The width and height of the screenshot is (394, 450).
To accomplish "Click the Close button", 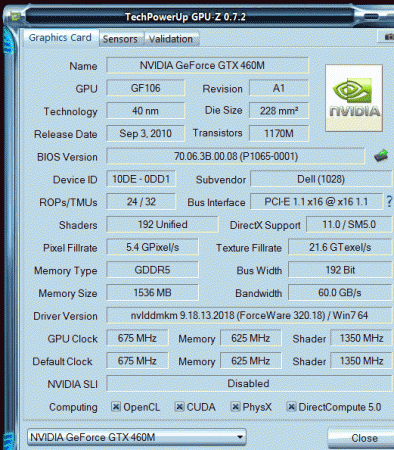I will 363,438.
